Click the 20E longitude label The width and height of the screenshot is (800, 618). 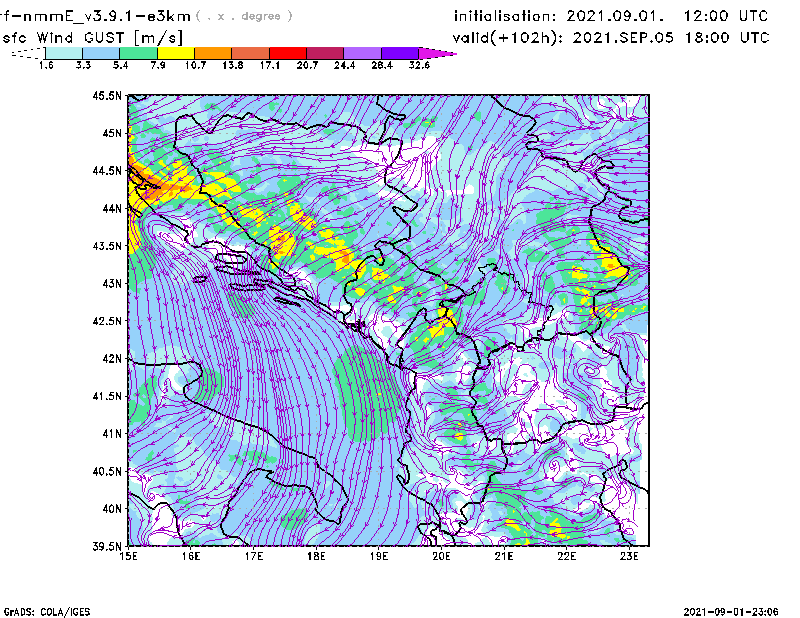pos(442,556)
